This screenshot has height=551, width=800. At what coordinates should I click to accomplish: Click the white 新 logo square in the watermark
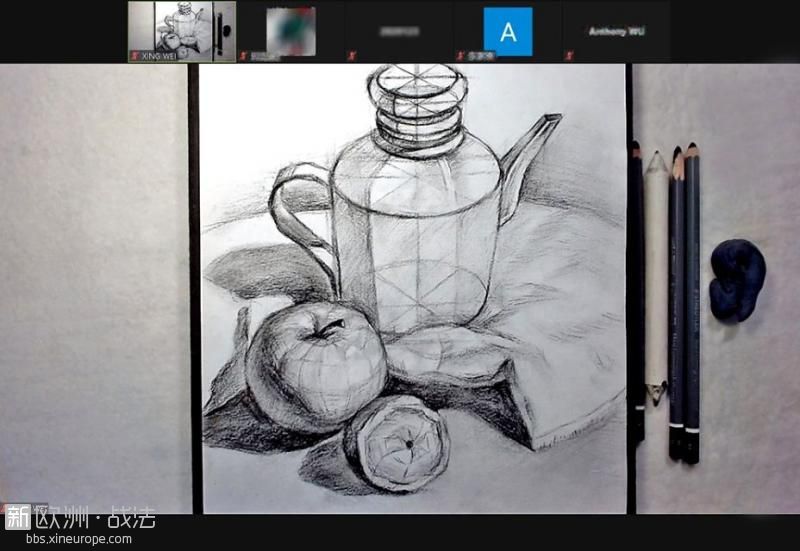coord(18,517)
